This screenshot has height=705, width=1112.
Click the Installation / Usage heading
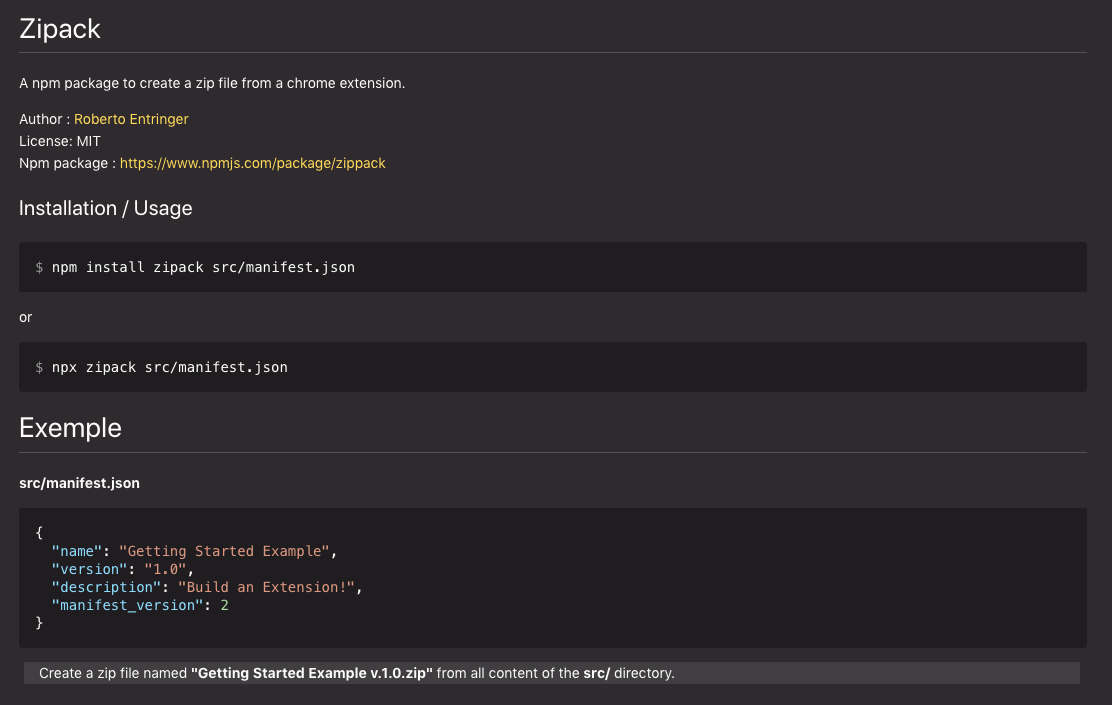tap(105, 208)
